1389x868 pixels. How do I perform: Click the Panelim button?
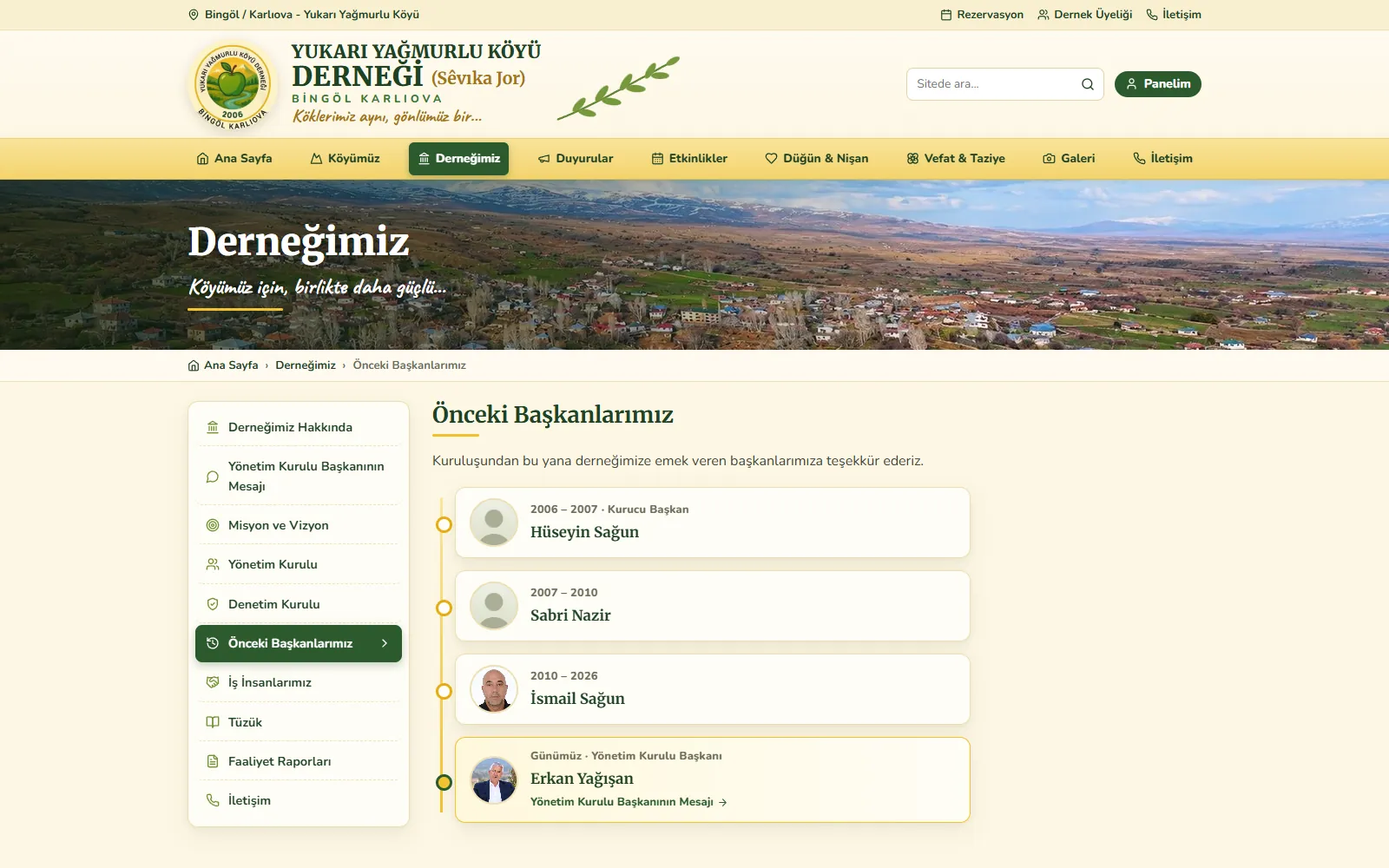(x=1158, y=84)
